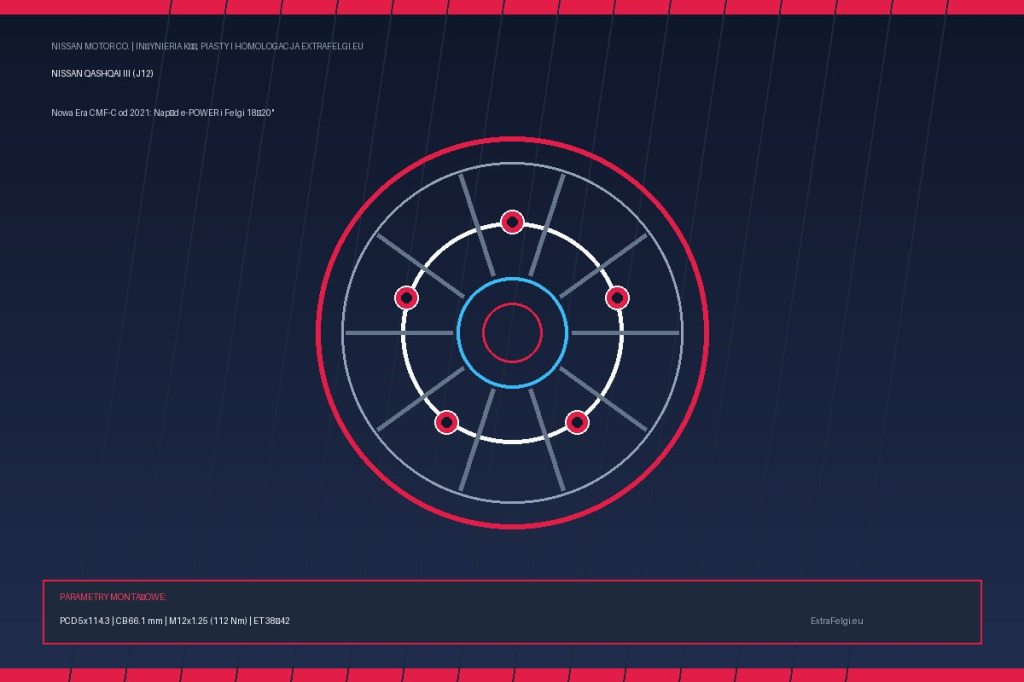
Task: Select the upper-left red bolt hole marker
Action: click(x=406, y=298)
